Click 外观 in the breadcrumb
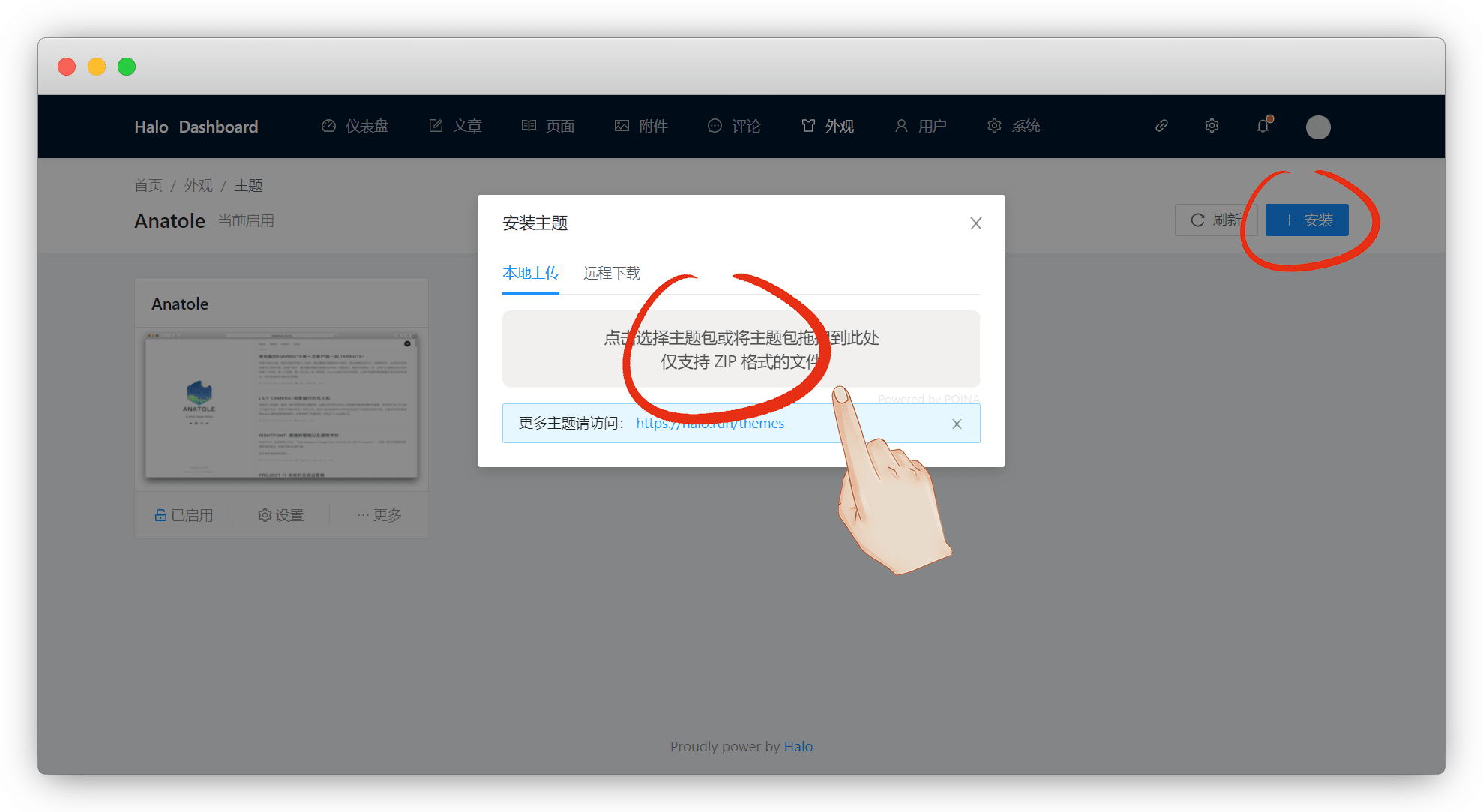Screen dimensions: 1483x812 coord(199,185)
